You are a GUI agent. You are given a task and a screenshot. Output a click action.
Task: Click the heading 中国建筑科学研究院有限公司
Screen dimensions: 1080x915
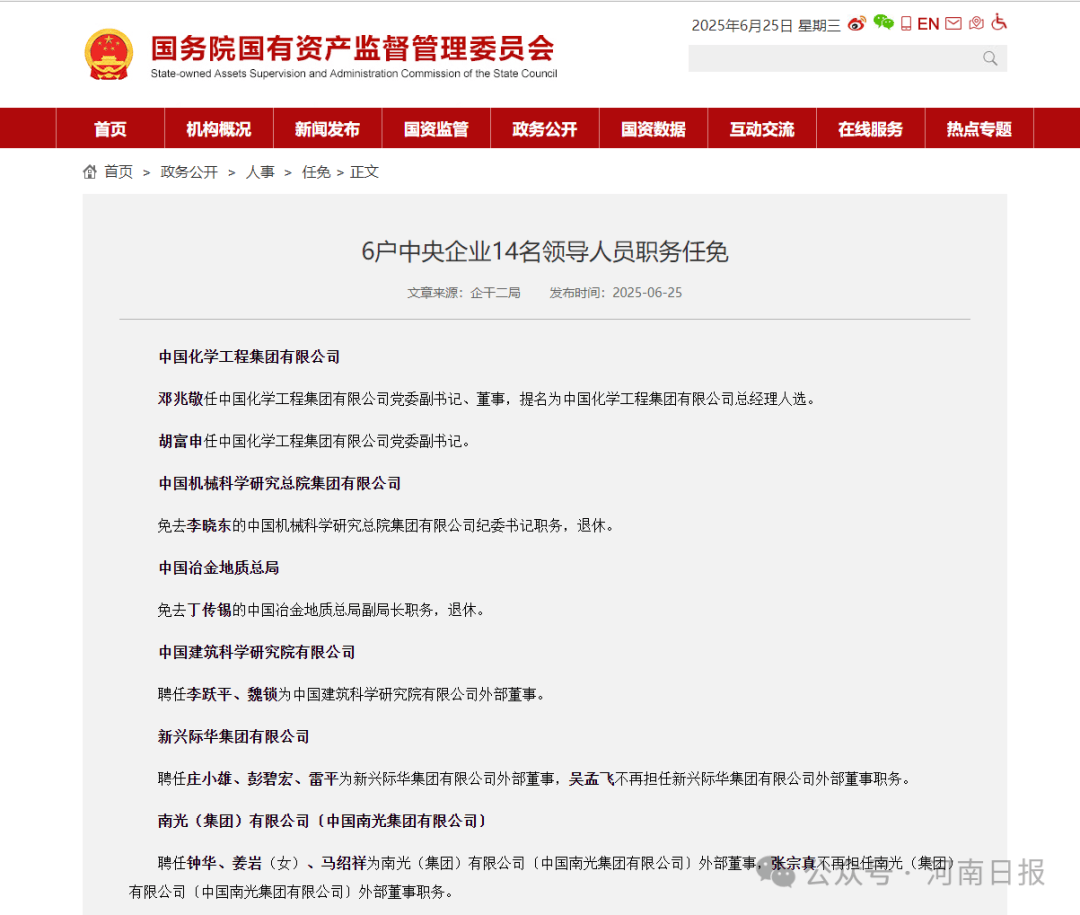click(x=257, y=652)
